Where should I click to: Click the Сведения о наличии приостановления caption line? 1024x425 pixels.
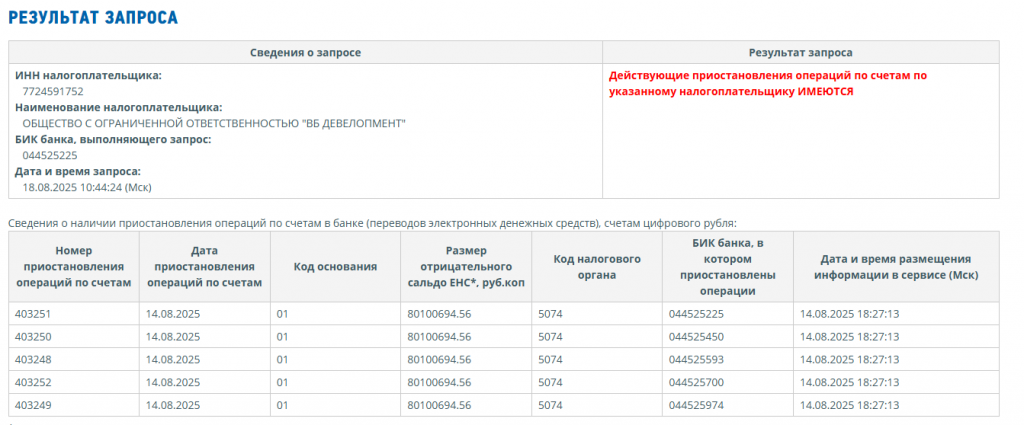pyautogui.click(x=372, y=224)
